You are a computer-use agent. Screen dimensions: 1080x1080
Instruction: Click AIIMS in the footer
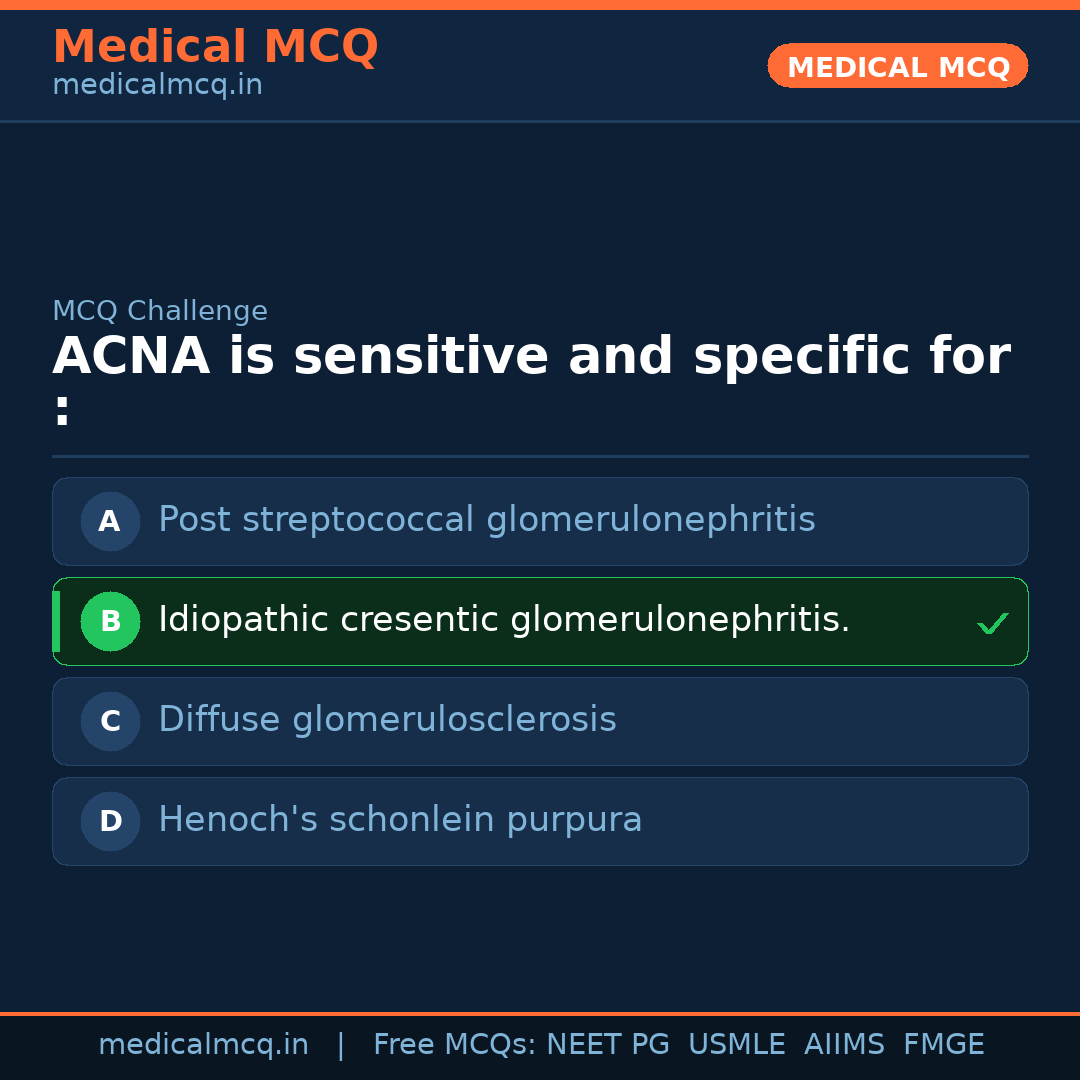click(844, 1045)
